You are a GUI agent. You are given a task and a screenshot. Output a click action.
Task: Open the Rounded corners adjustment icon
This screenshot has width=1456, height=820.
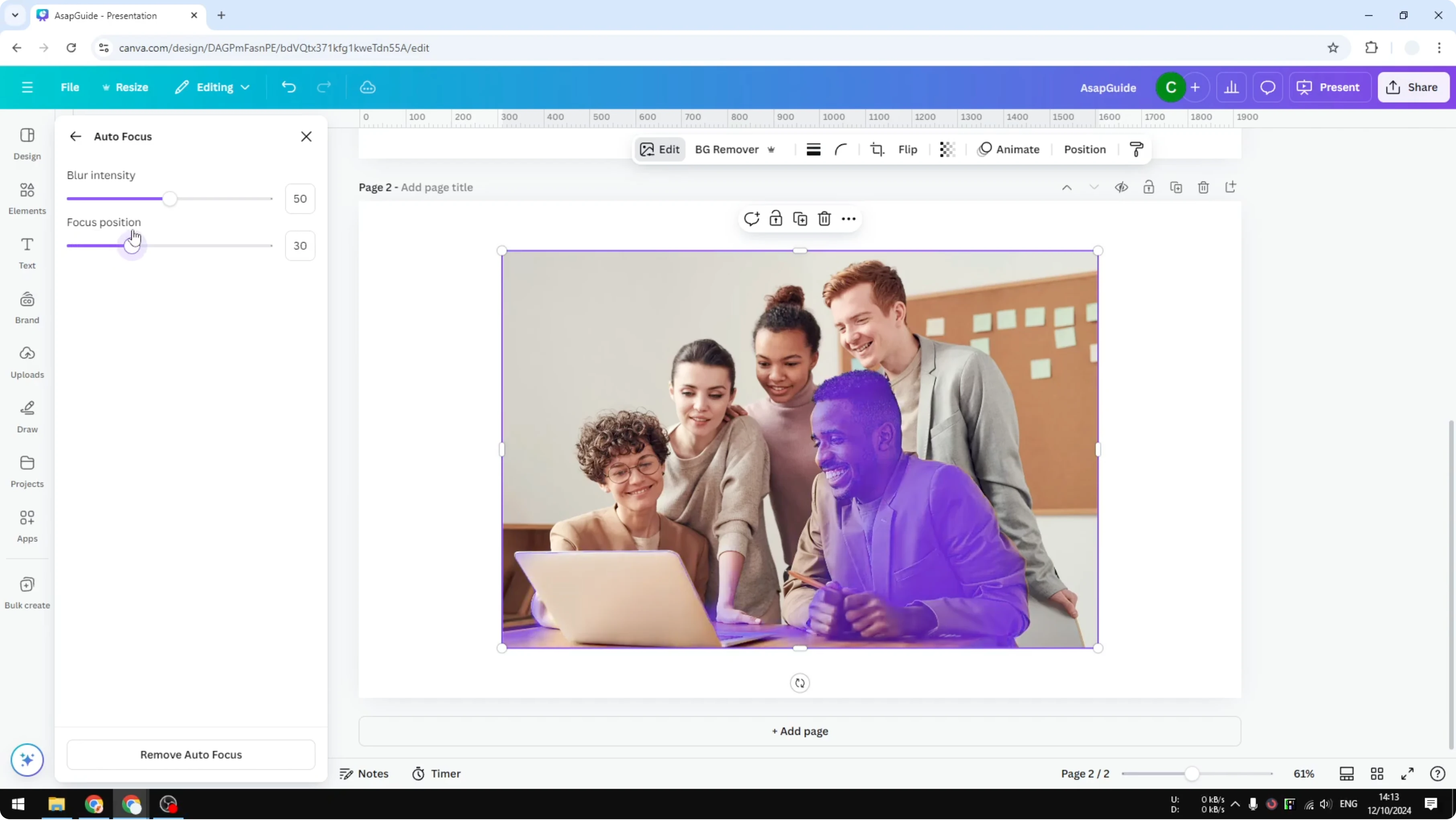(841, 149)
